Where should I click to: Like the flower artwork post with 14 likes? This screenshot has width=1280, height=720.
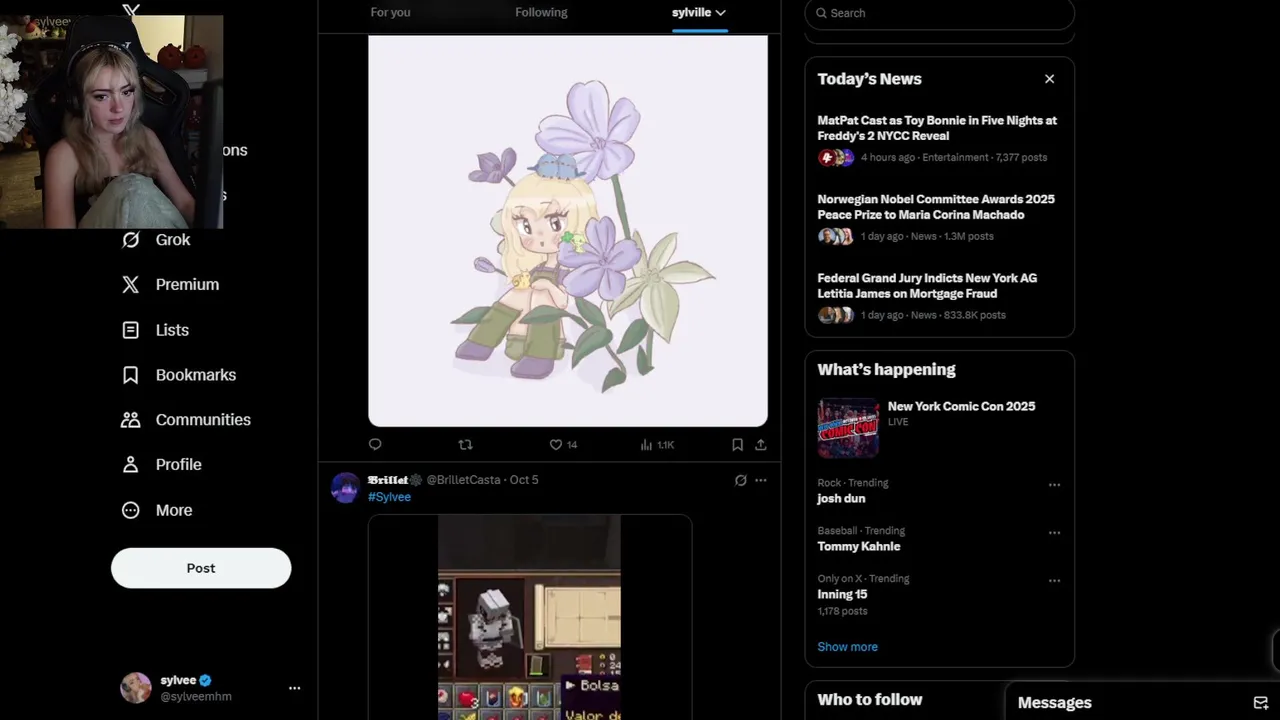click(x=563, y=444)
